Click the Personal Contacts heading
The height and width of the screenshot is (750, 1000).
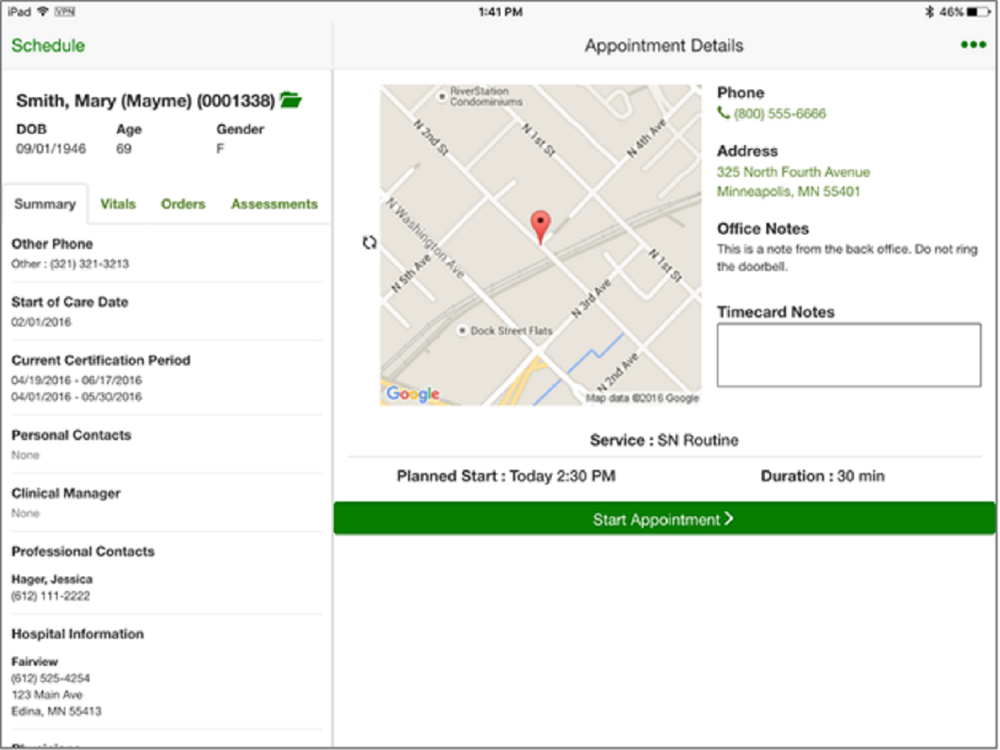71,435
